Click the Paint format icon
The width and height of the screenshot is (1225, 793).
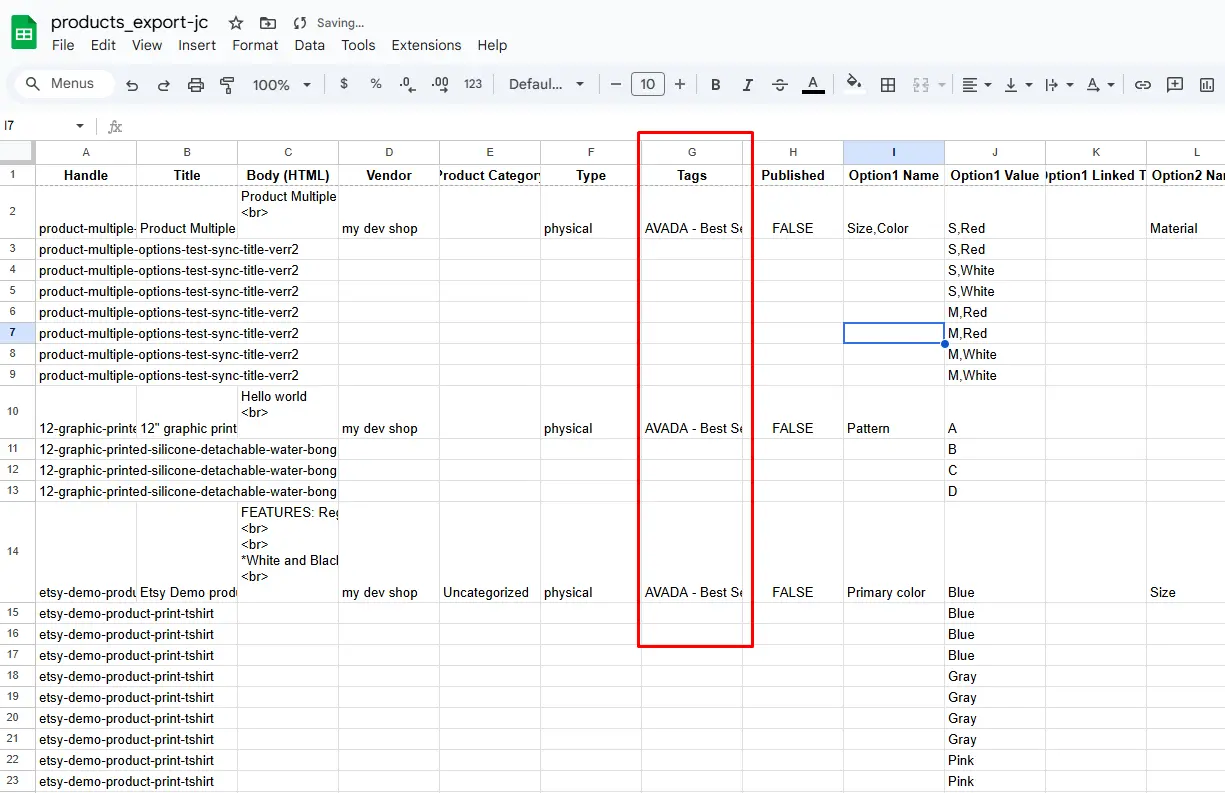tap(227, 84)
